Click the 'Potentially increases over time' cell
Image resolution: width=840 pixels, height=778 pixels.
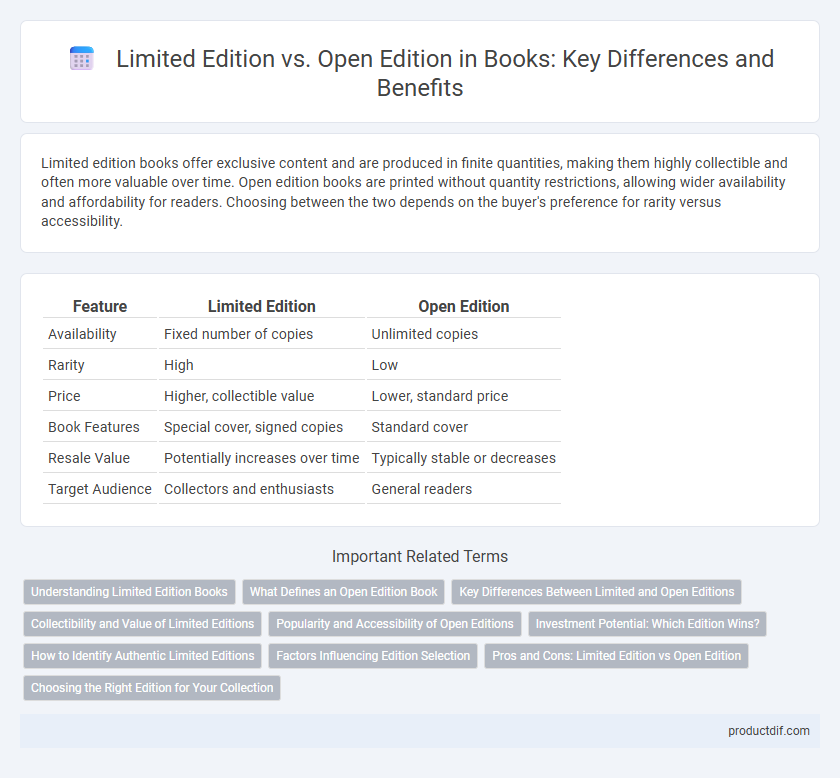(x=261, y=458)
